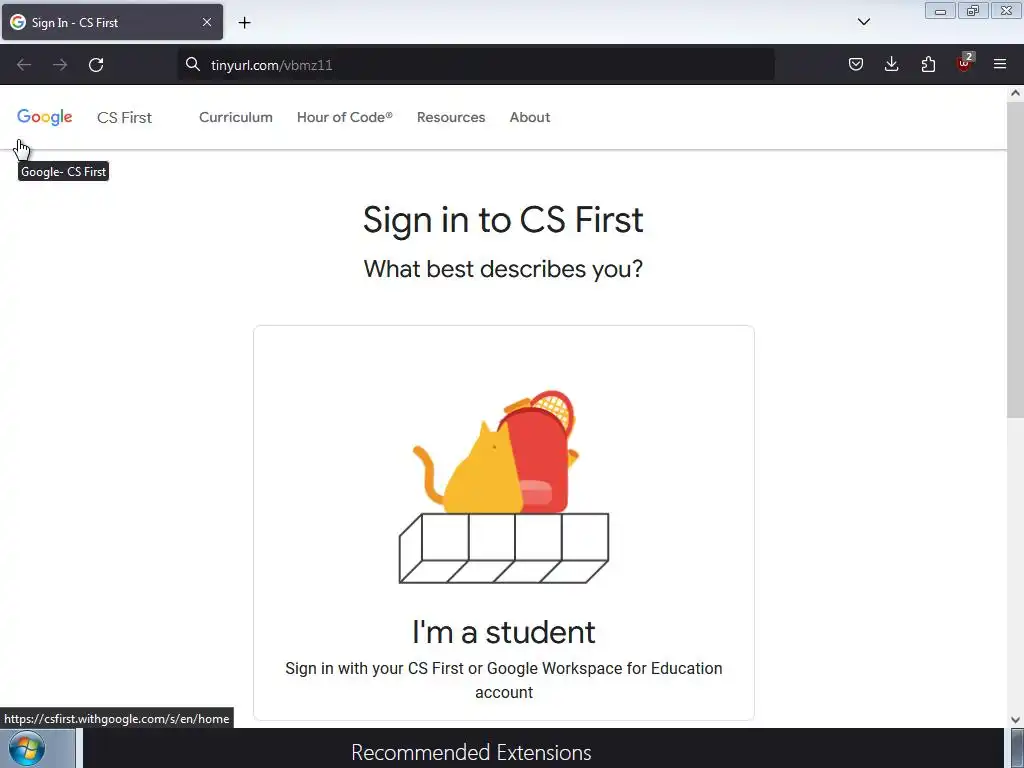Open the Hour of Code menu item
The image size is (1024, 768).
344,118
